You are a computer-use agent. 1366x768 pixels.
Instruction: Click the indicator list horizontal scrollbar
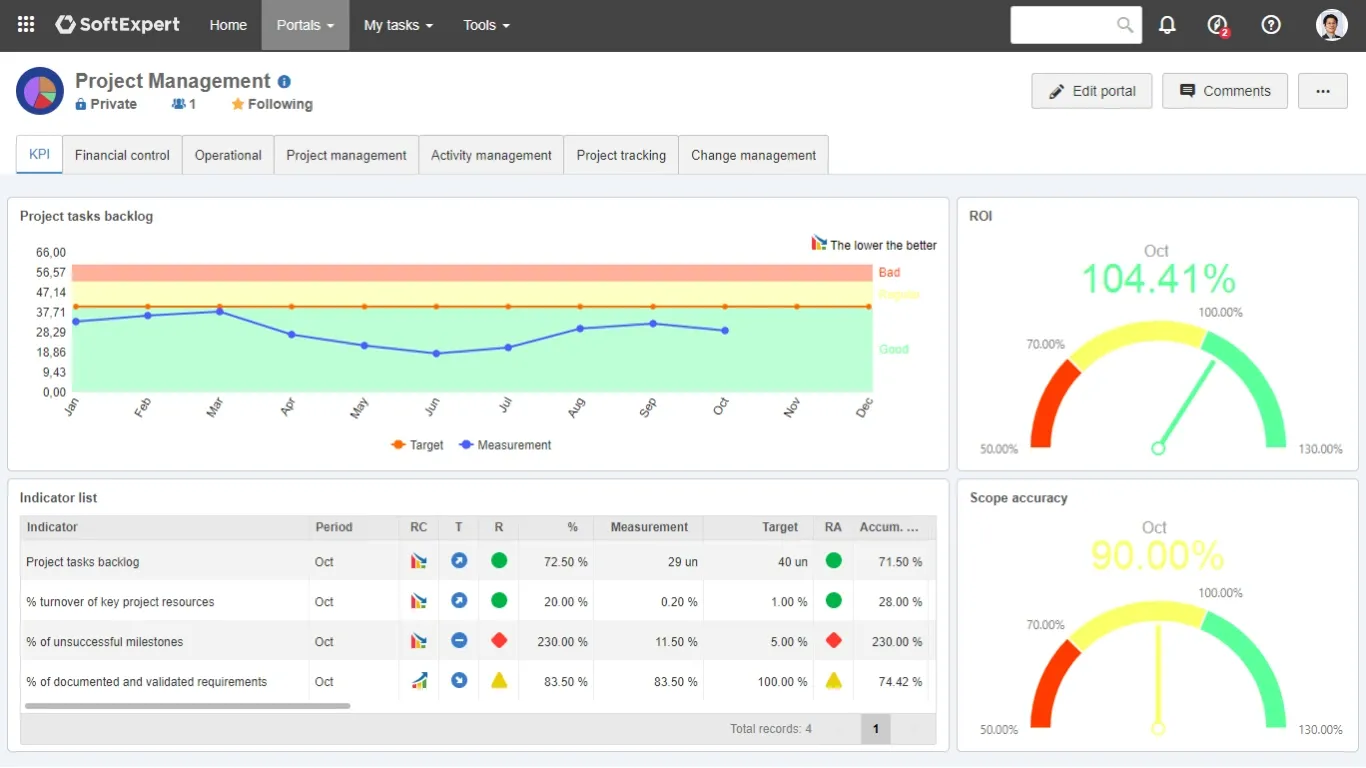[187, 706]
